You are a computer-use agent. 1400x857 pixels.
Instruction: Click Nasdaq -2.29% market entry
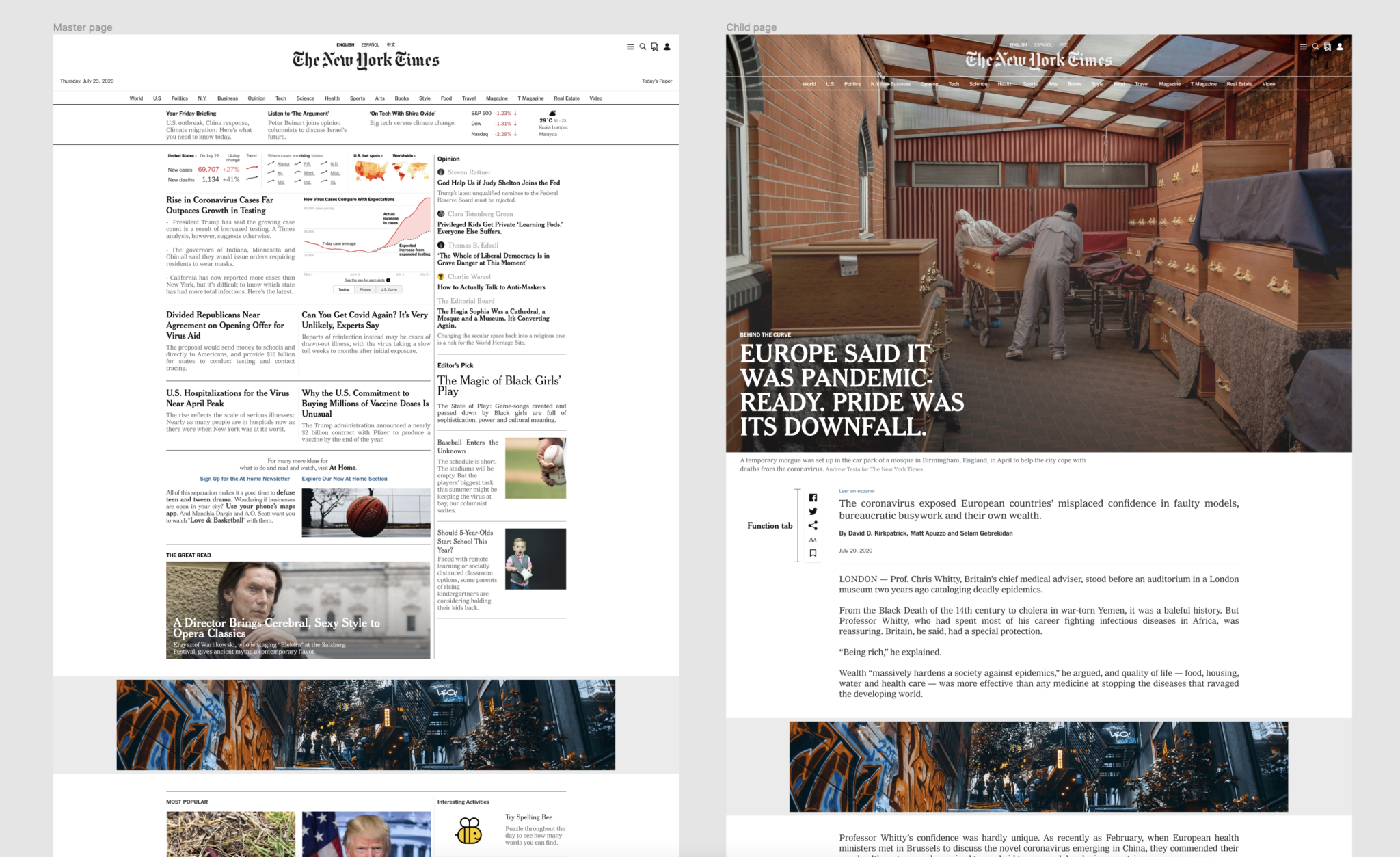pos(494,134)
